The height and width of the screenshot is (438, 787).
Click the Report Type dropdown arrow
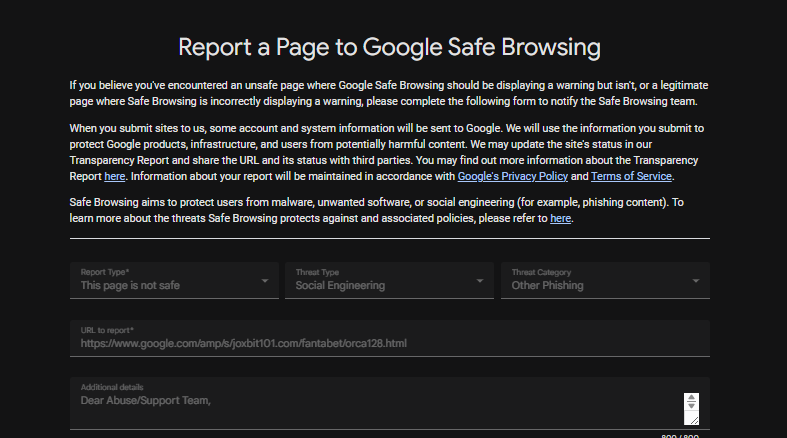265,281
